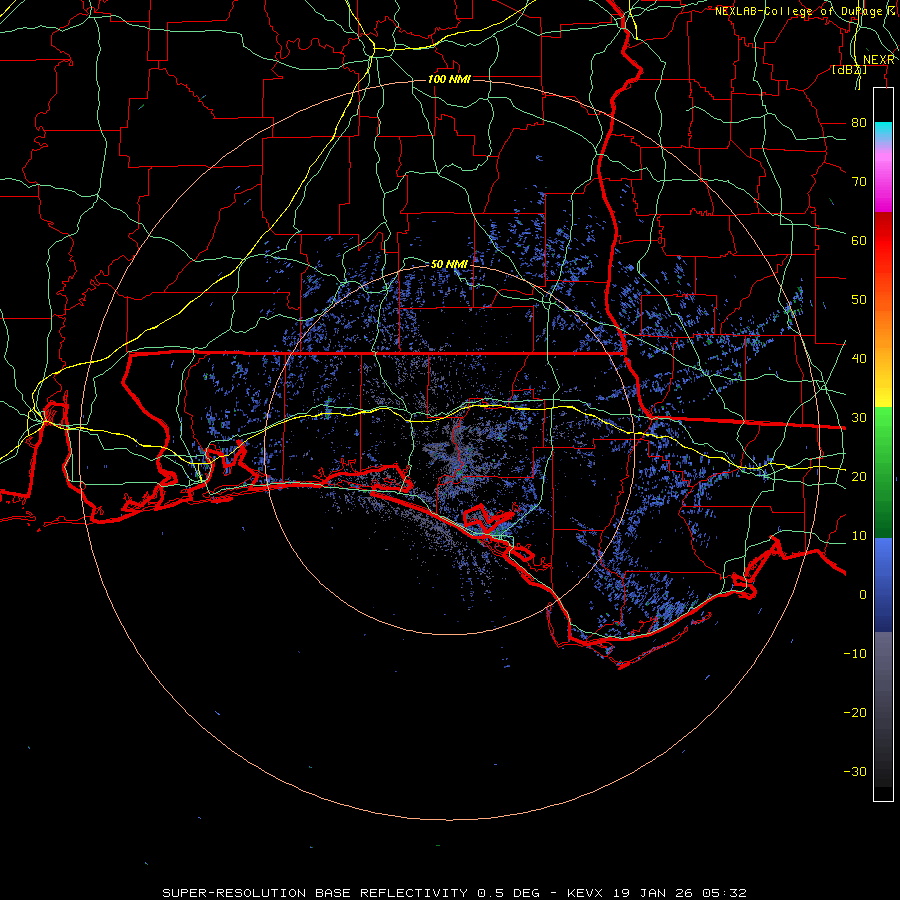Screen dimensions: 900x900
Task: Click the green segment of the color bar
Action: coord(883,472)
